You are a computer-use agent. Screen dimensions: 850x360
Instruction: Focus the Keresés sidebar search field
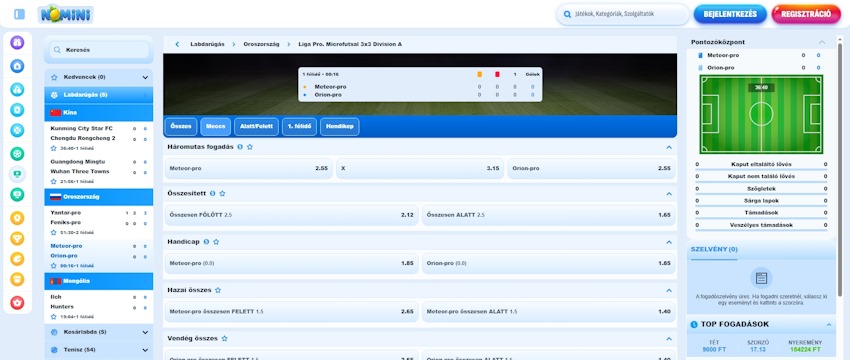pos(99,50)
